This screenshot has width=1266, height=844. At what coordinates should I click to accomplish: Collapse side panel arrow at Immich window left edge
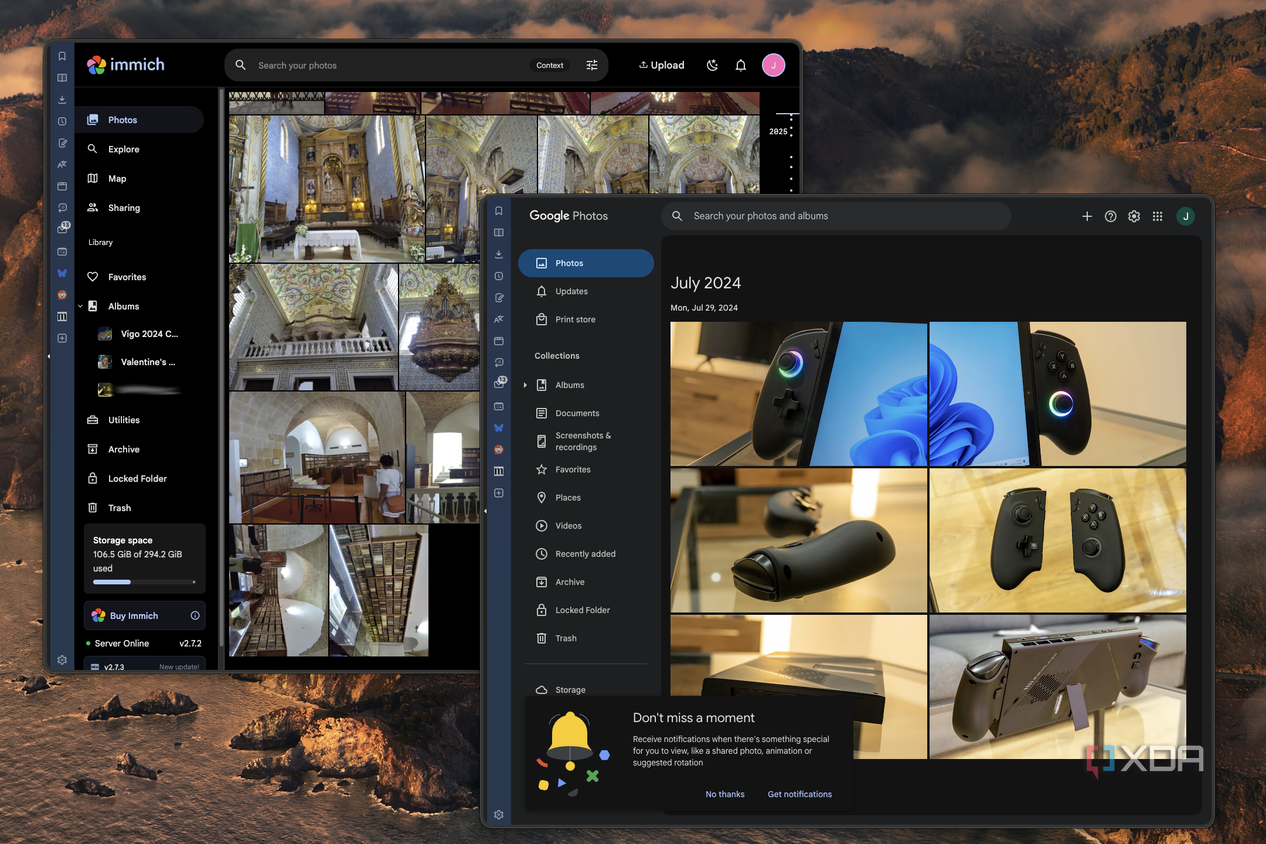(x=48, y=356)
